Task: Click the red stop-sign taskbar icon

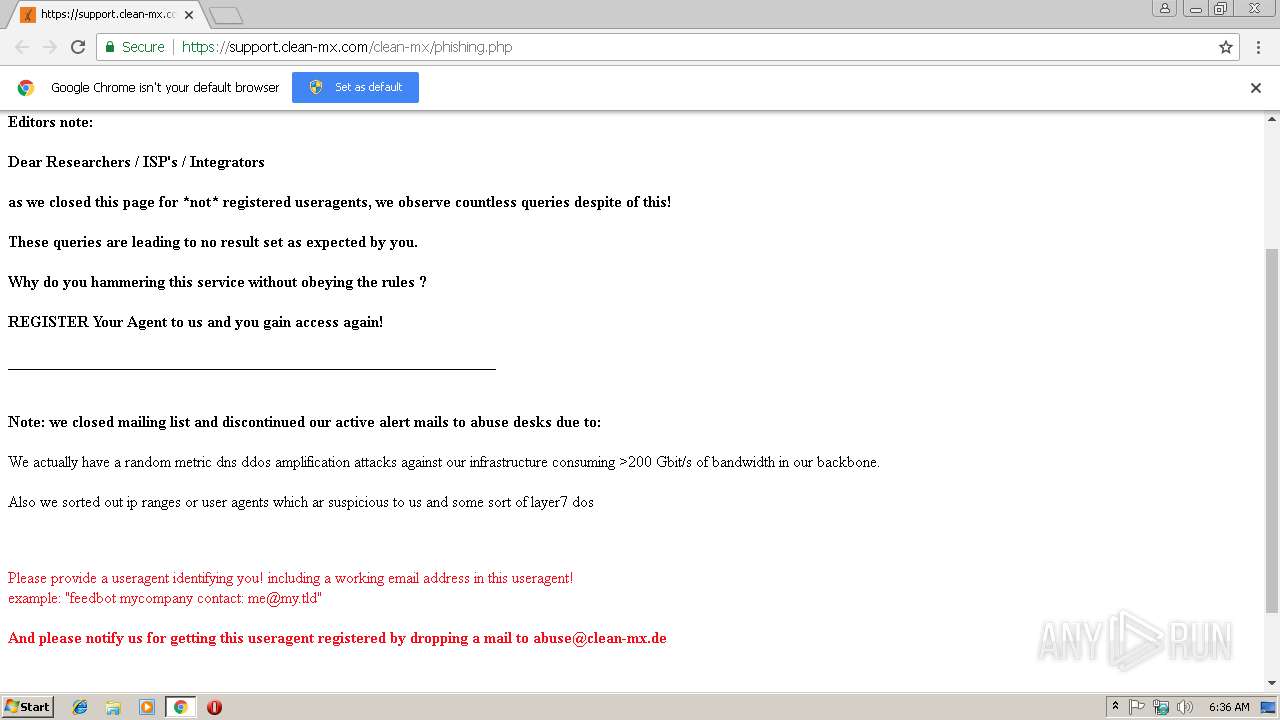Action: click(x=214, y=707)
